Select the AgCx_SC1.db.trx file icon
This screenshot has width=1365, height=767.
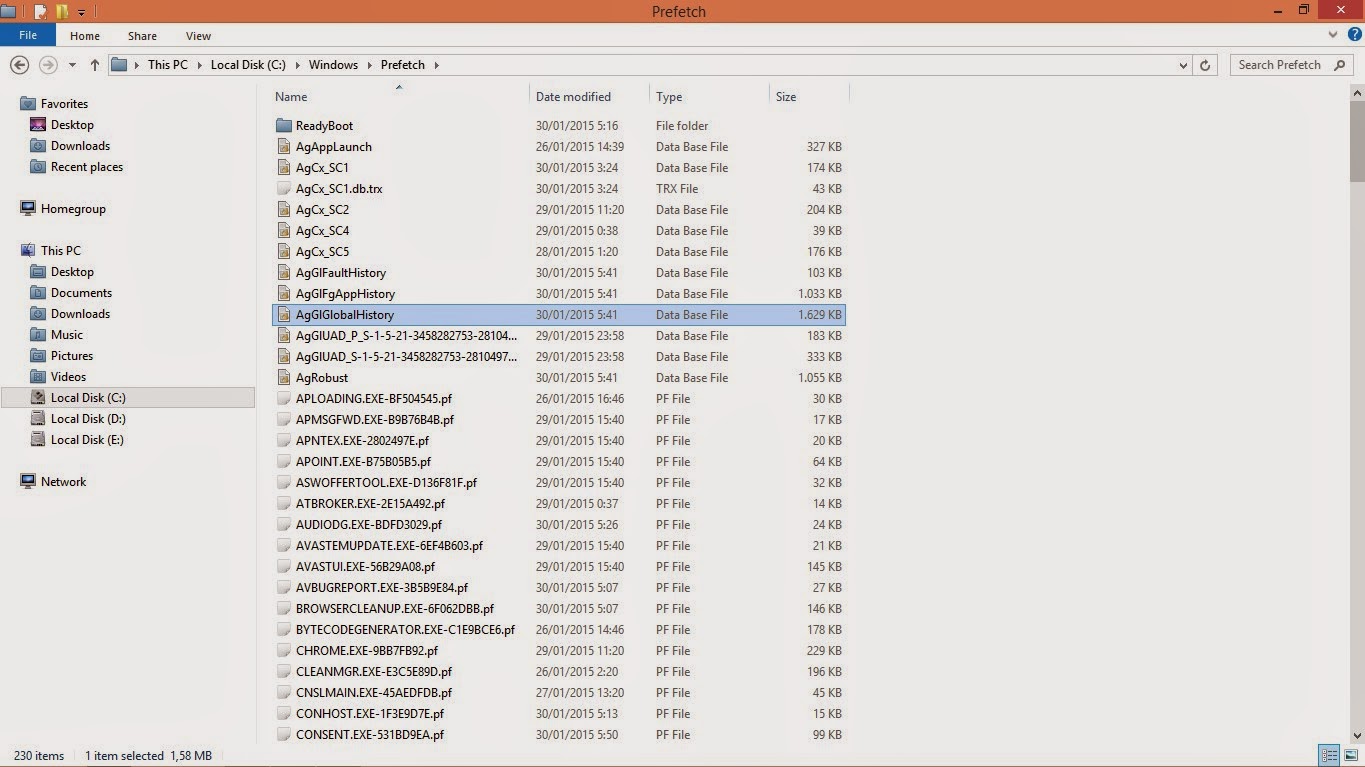(x=284, y=189)
